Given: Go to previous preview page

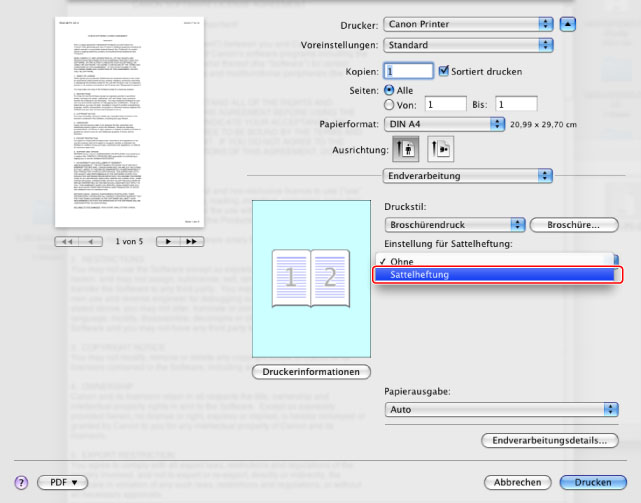Looking at the screenshot, I should (x=92, y=242).
